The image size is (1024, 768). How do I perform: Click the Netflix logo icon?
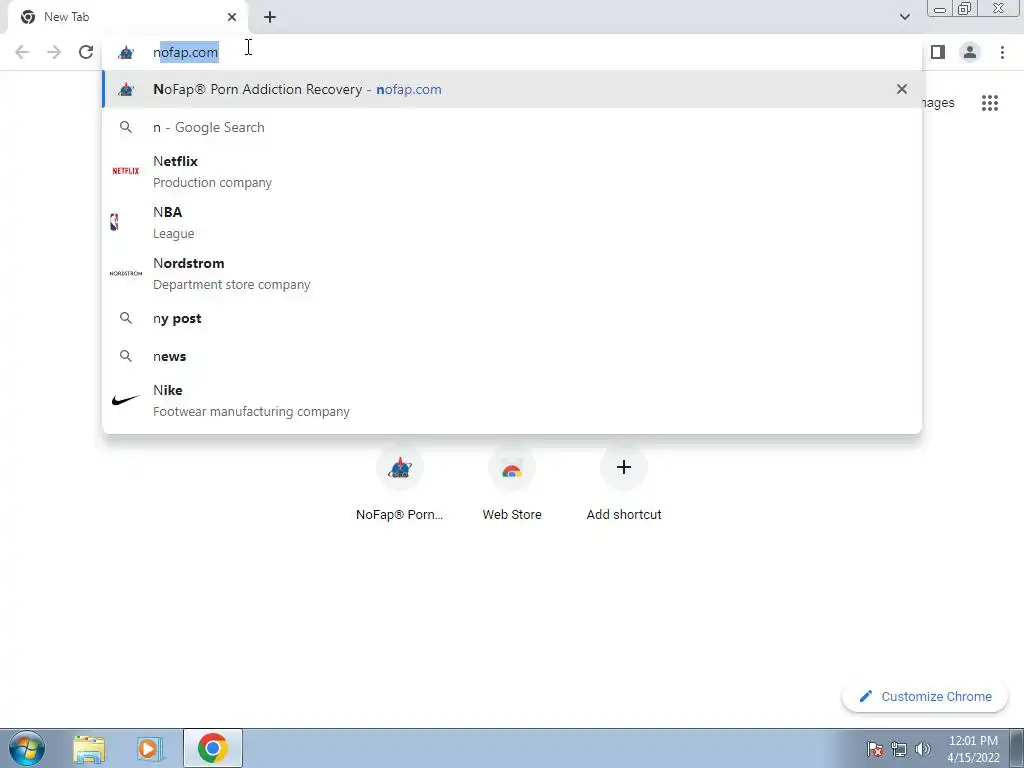point(125,171)
